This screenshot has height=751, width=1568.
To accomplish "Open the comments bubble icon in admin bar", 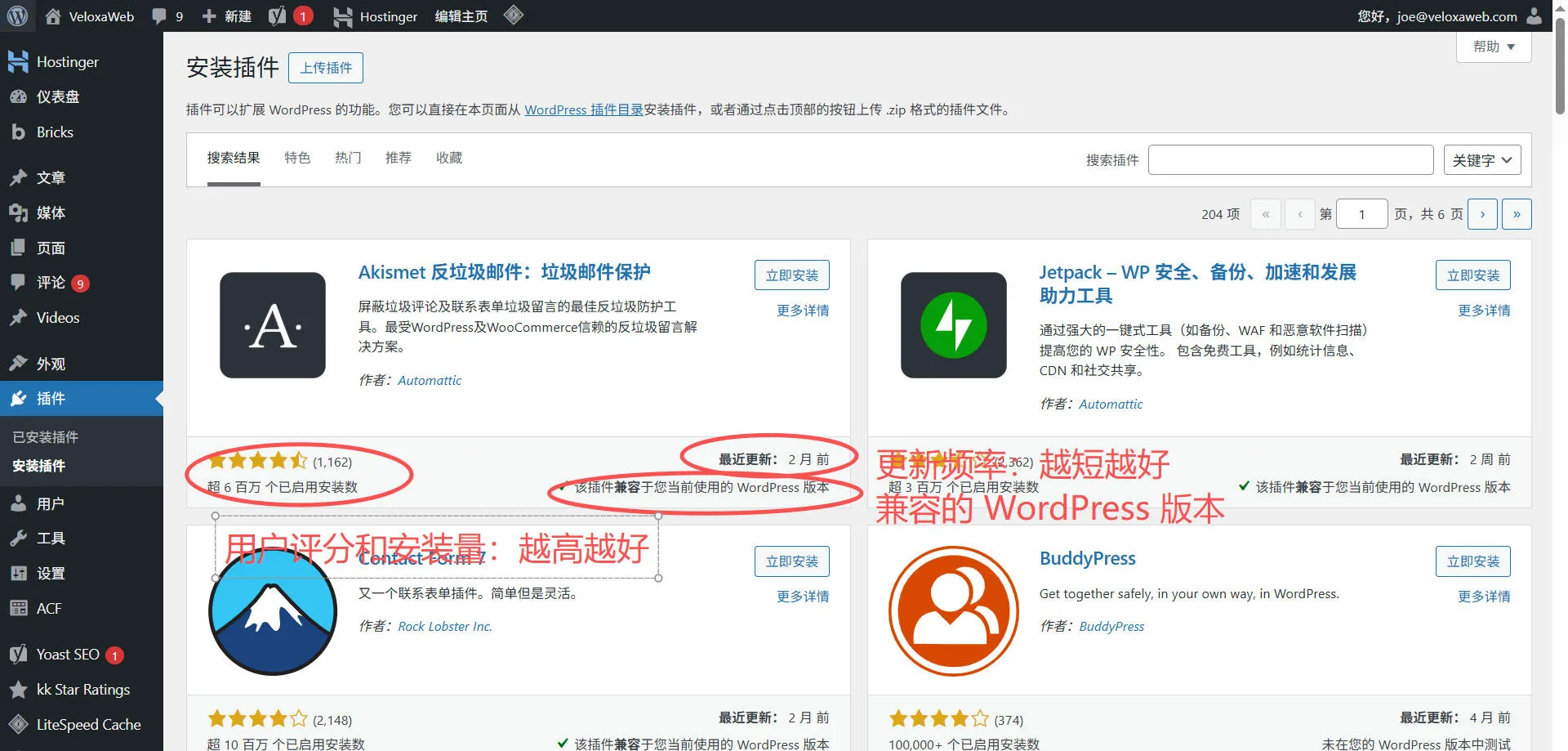I will (x=159, y=16).
